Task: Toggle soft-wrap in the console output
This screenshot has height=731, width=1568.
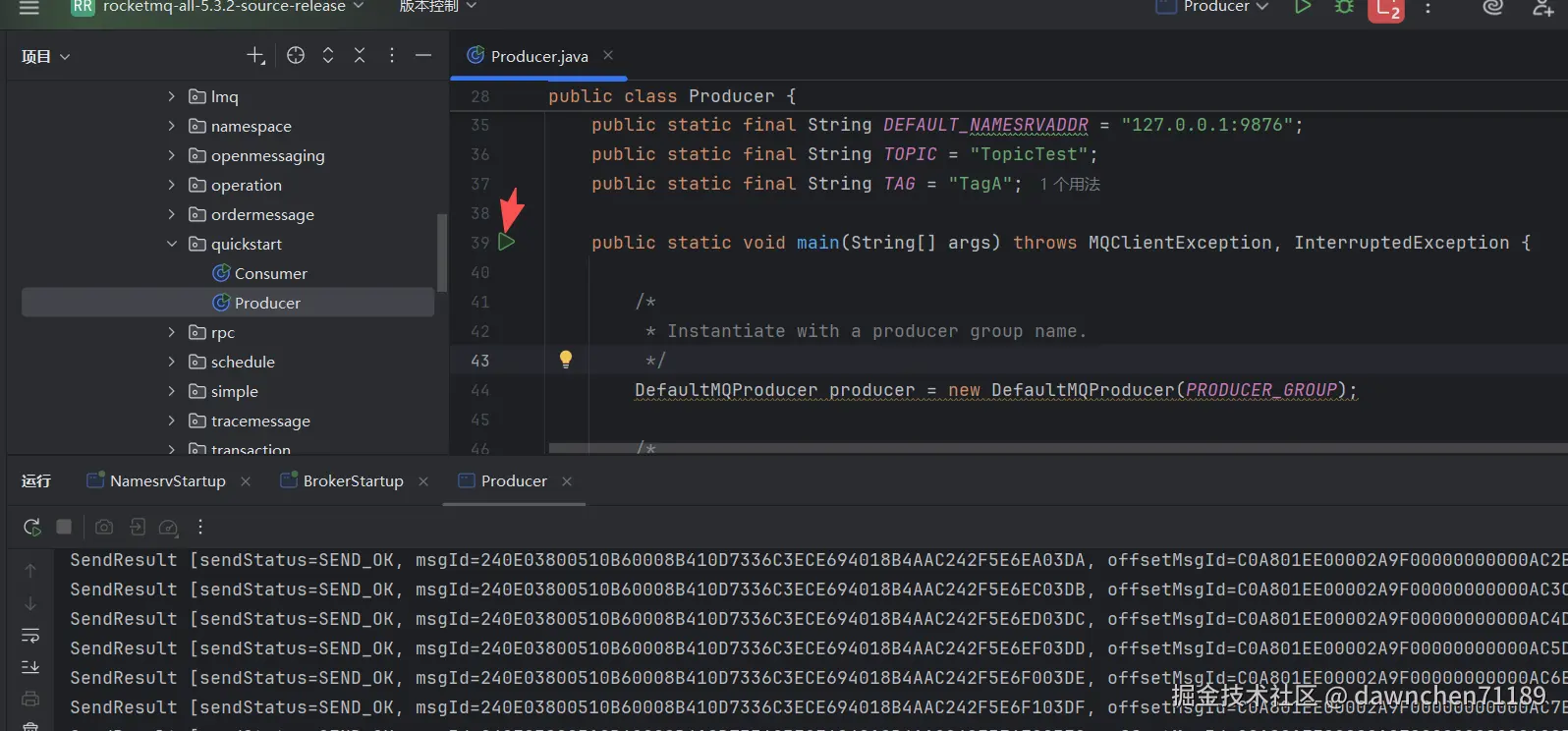Action: pos(30,636)
